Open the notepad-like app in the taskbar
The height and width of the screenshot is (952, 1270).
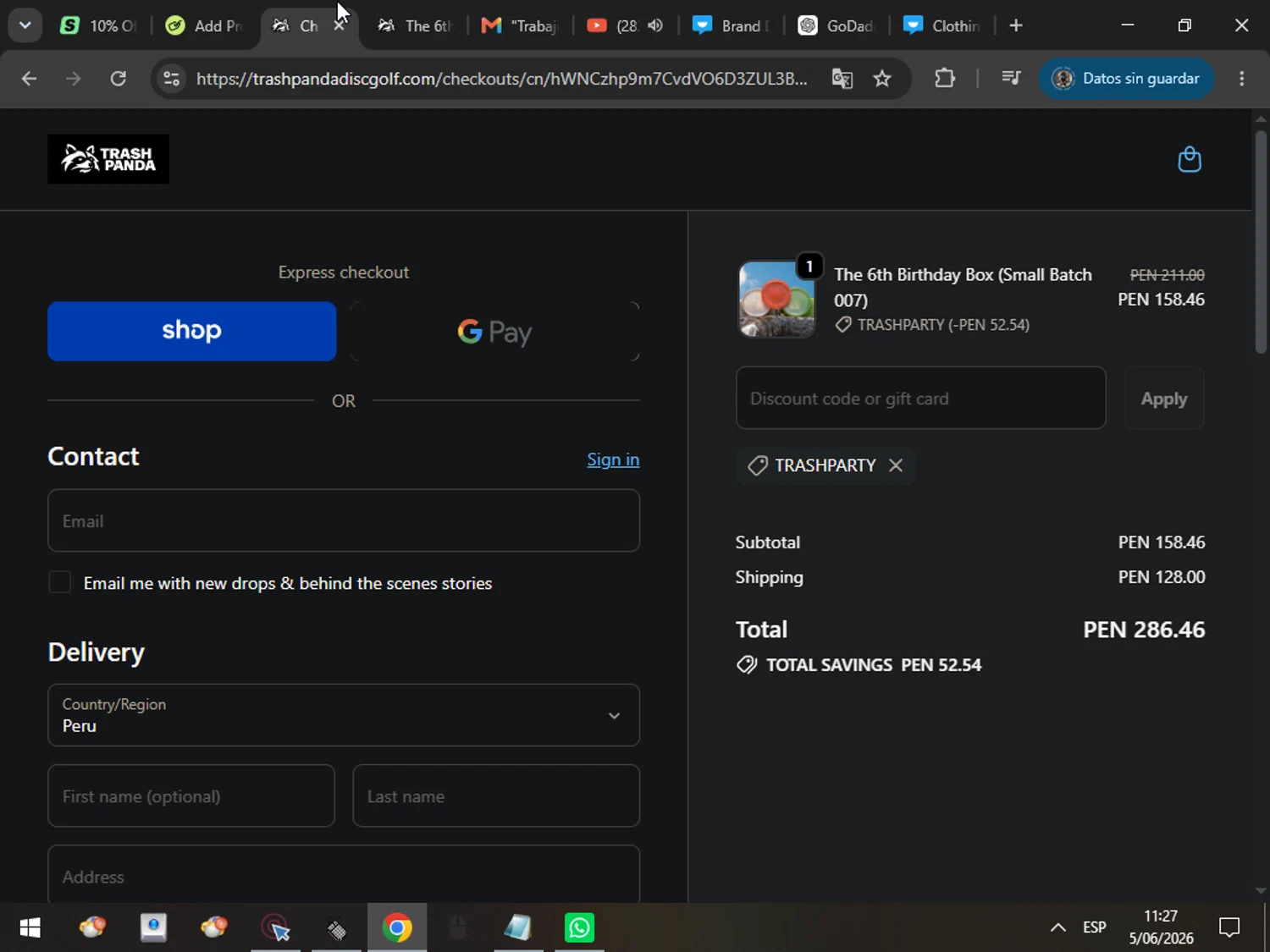[518, 927]
